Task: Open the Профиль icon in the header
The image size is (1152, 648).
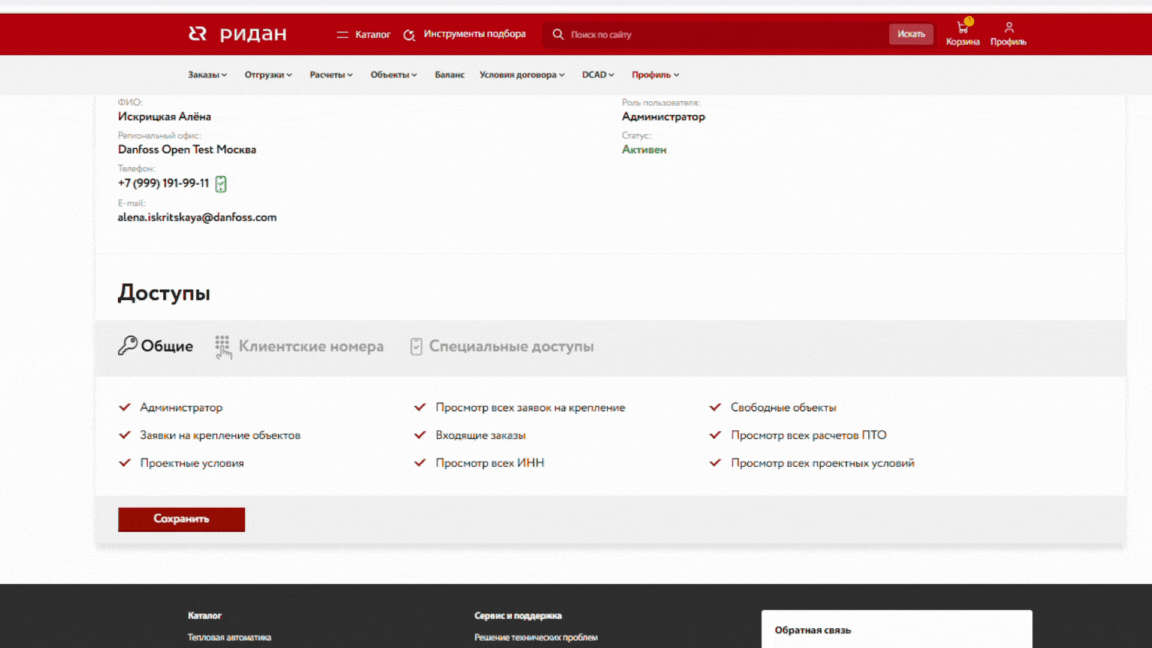Action: pyautogui.click(x=1009, y=29)
